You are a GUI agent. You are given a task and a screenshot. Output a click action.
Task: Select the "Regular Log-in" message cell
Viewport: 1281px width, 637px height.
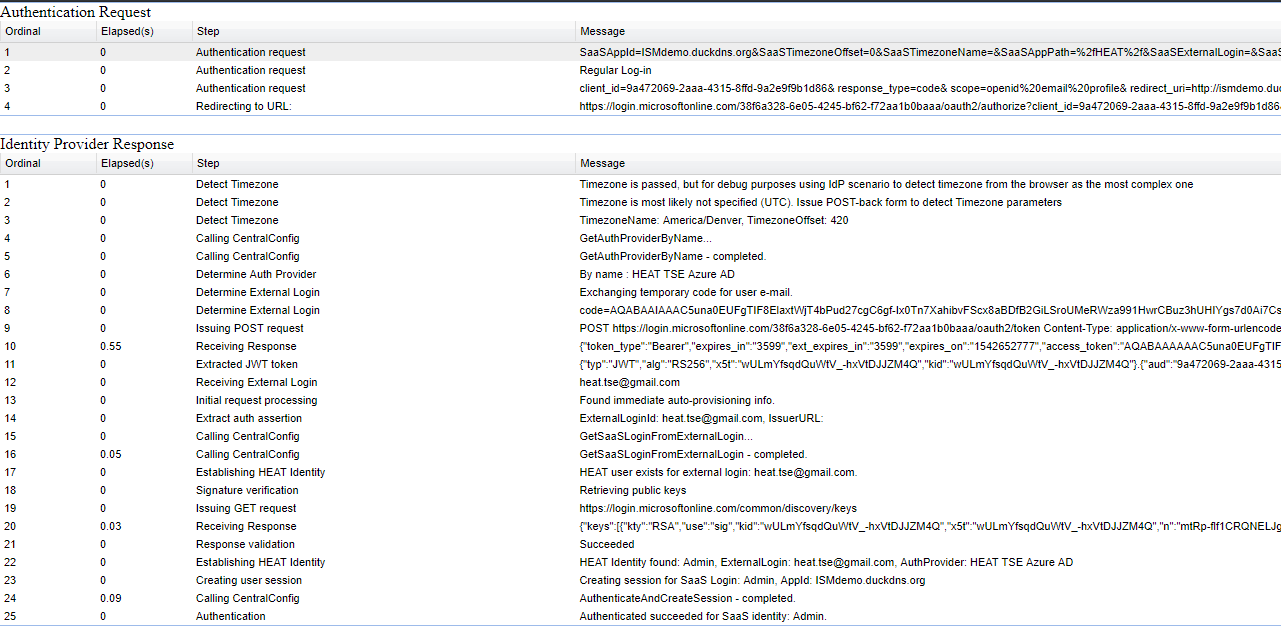point(615,70)
